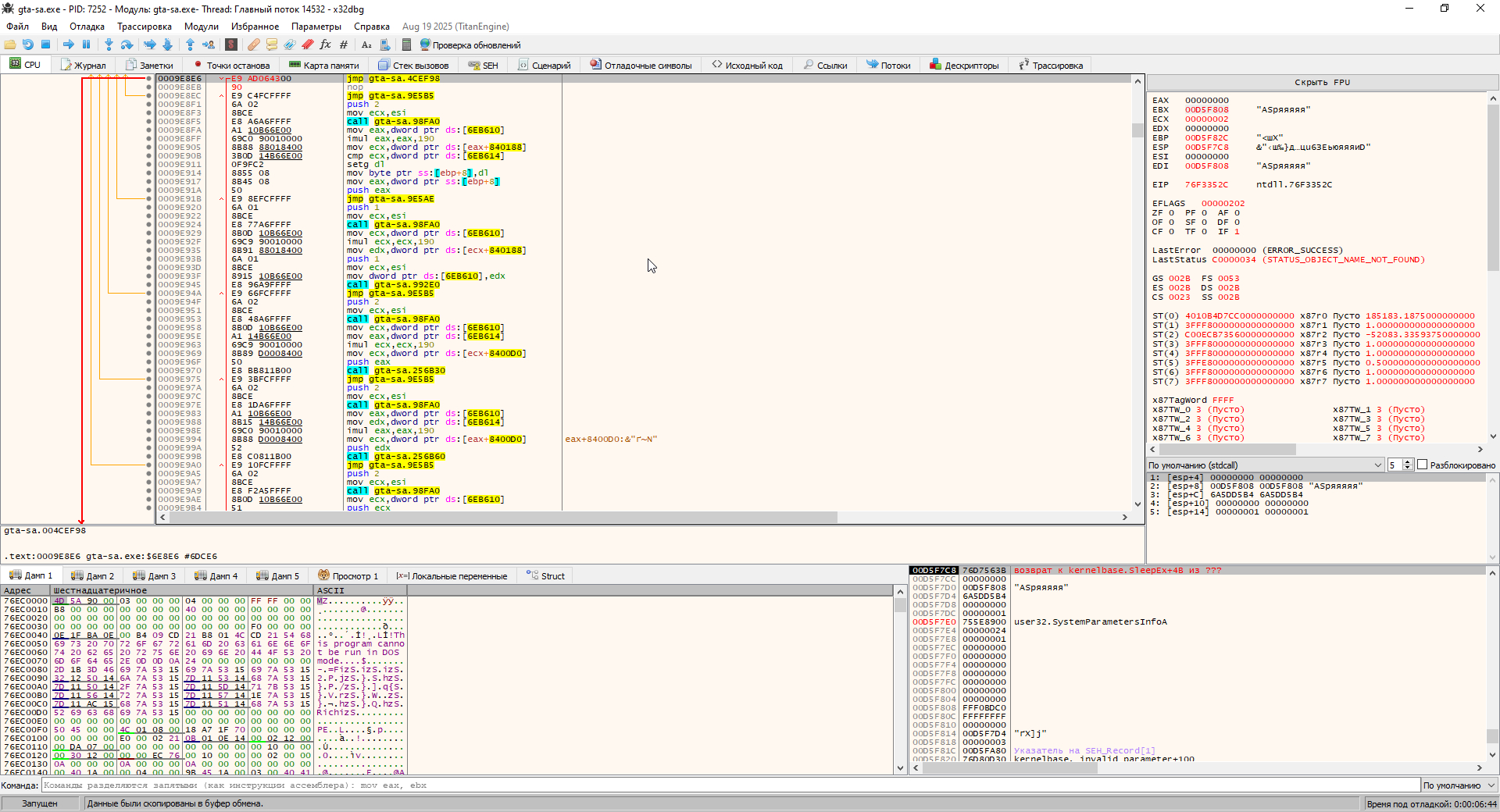
Task: Expand the stdcall calling convention dropdown
Action: (1377, 465)
